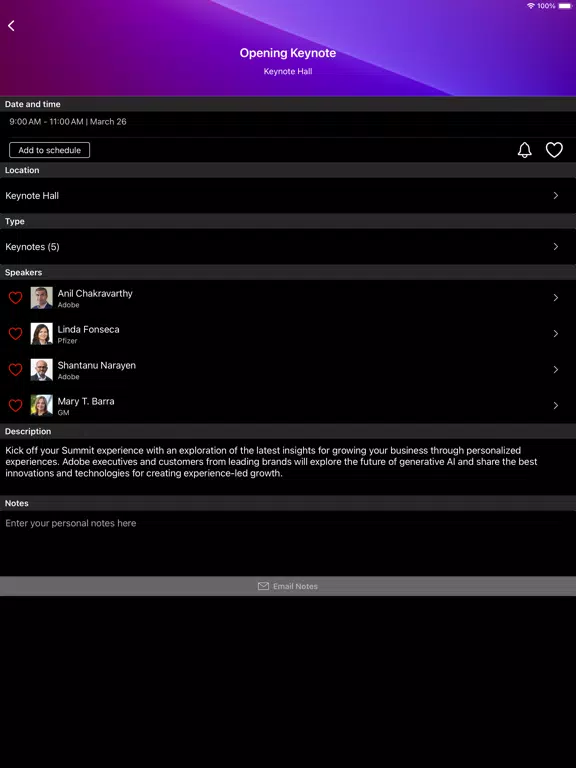Go back using the back arrow

coord(11,25)
